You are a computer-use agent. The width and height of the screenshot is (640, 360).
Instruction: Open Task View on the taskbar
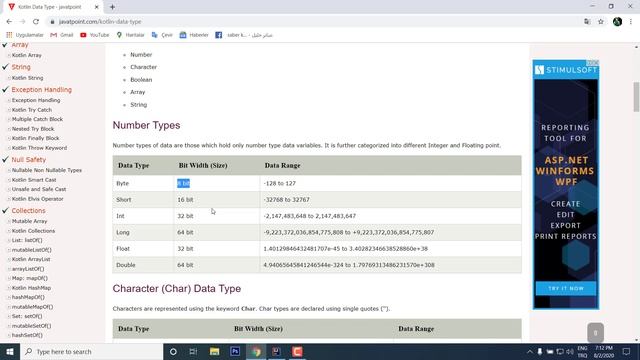193,351
